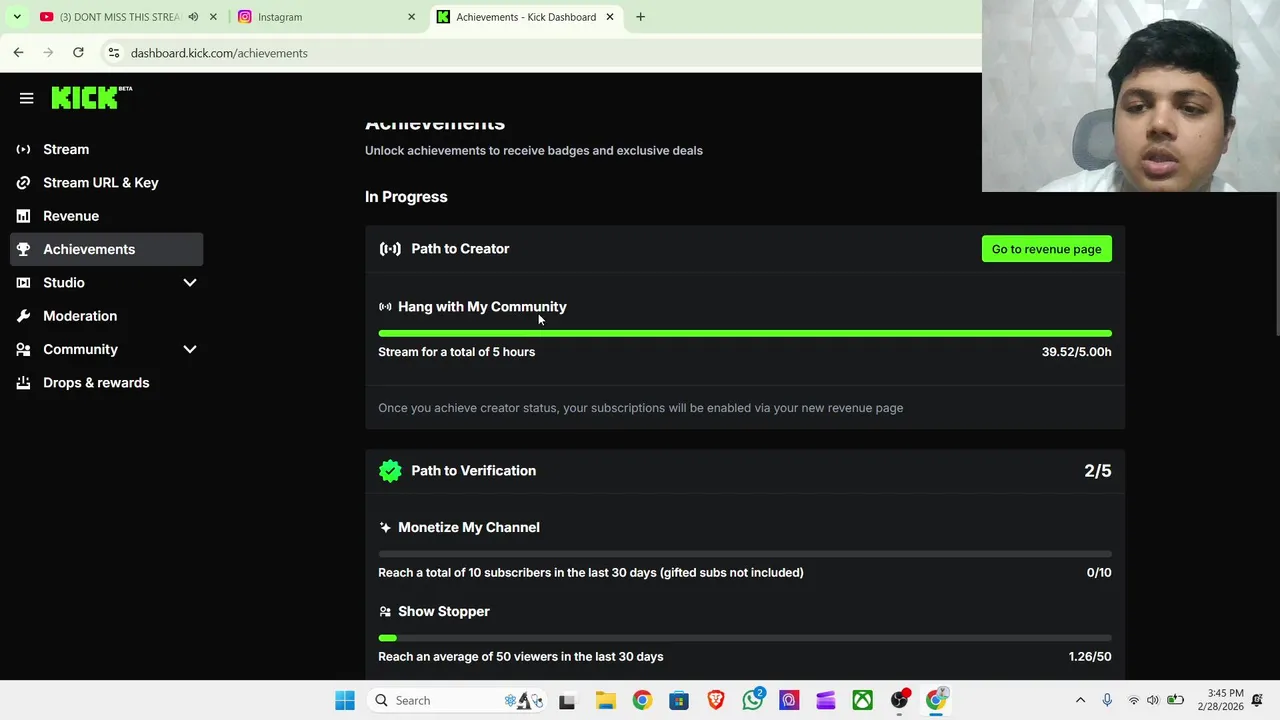Viewport: 1280px width, 720px height.
Task: Select Achievements in the sidebar
Action: point(107,249)
